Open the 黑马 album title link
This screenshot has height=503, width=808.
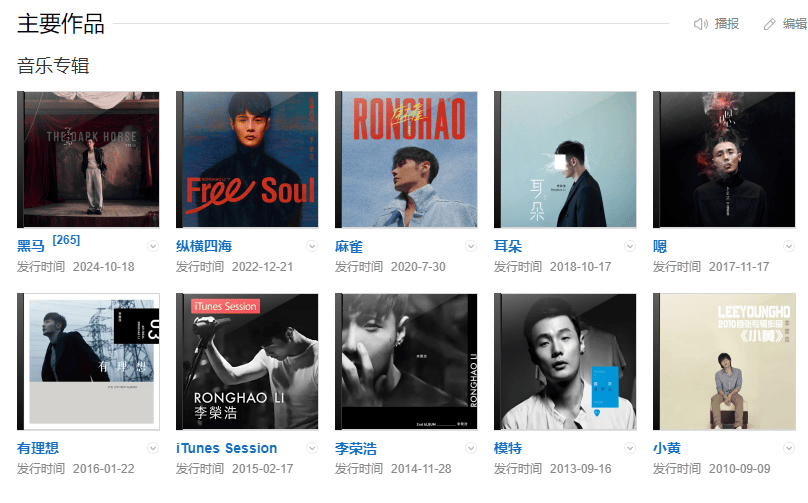(x=31, y=246)
